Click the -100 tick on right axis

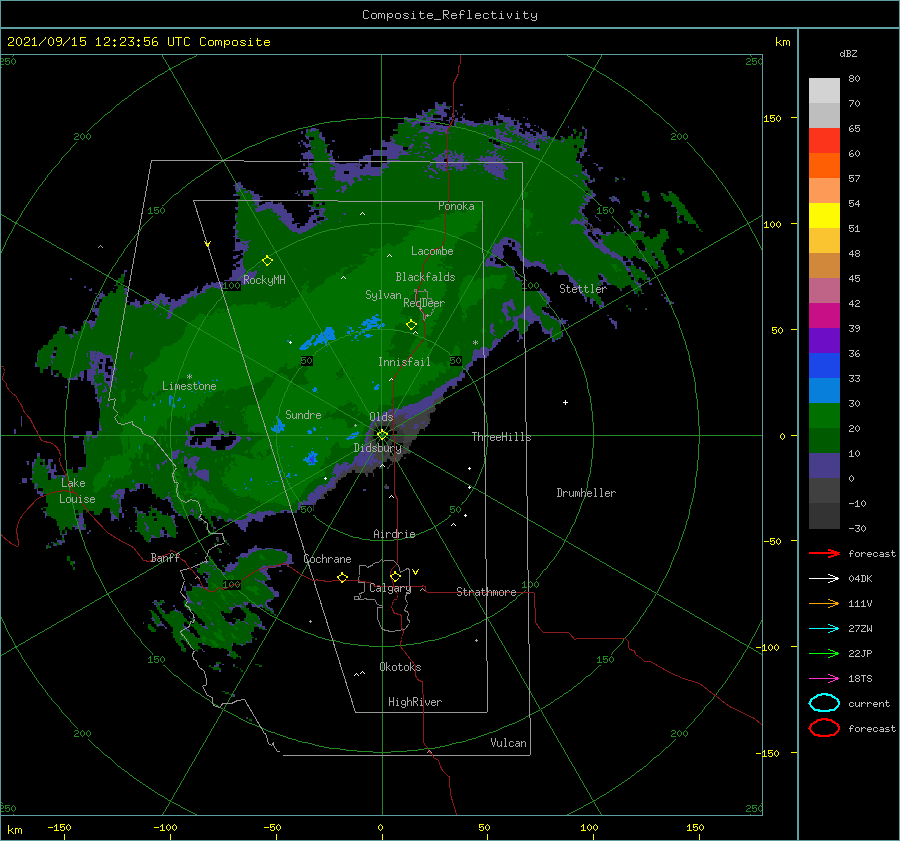(767, 647)
